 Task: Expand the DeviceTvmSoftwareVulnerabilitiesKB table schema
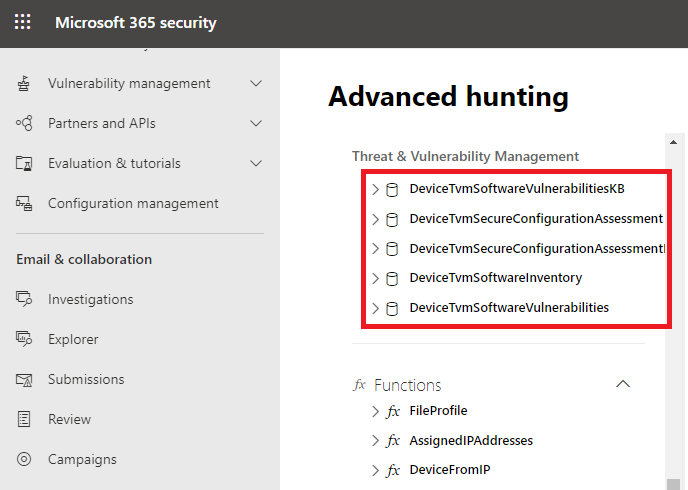[375, 189]
